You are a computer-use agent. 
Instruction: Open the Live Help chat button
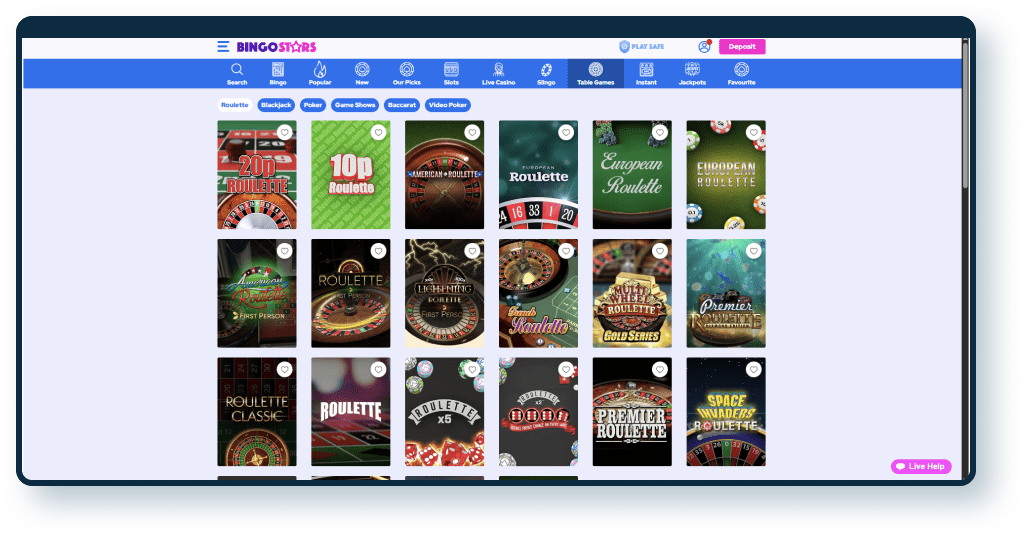[921, 467]
